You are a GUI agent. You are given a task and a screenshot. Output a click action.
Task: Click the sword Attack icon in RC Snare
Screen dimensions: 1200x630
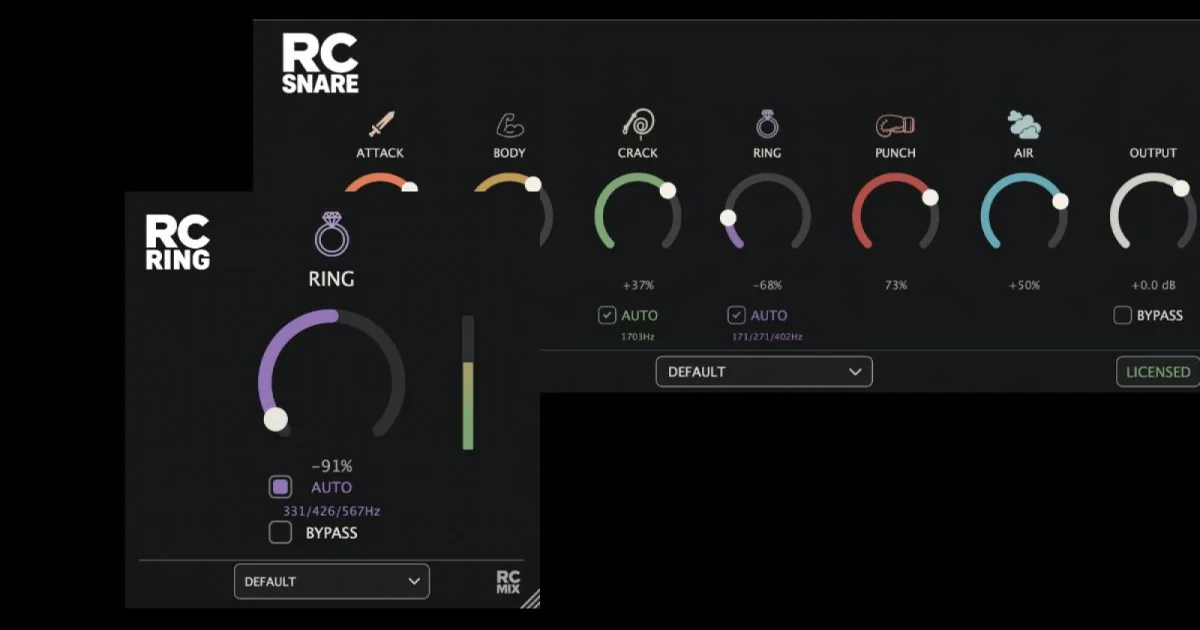pyautogui.click(x=381, y=125)
